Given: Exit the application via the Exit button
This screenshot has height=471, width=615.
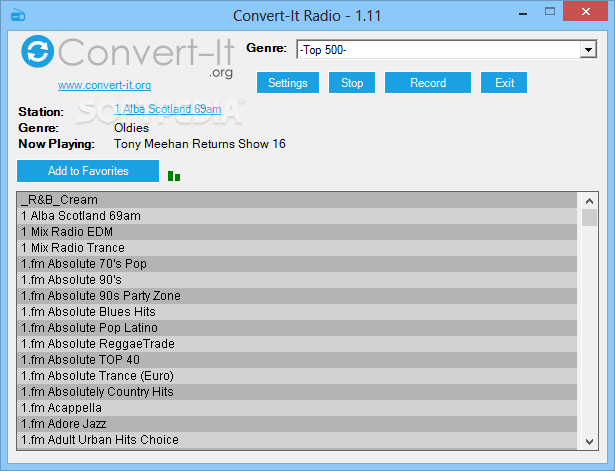Looking at the screenshot, I should (504, 83).
